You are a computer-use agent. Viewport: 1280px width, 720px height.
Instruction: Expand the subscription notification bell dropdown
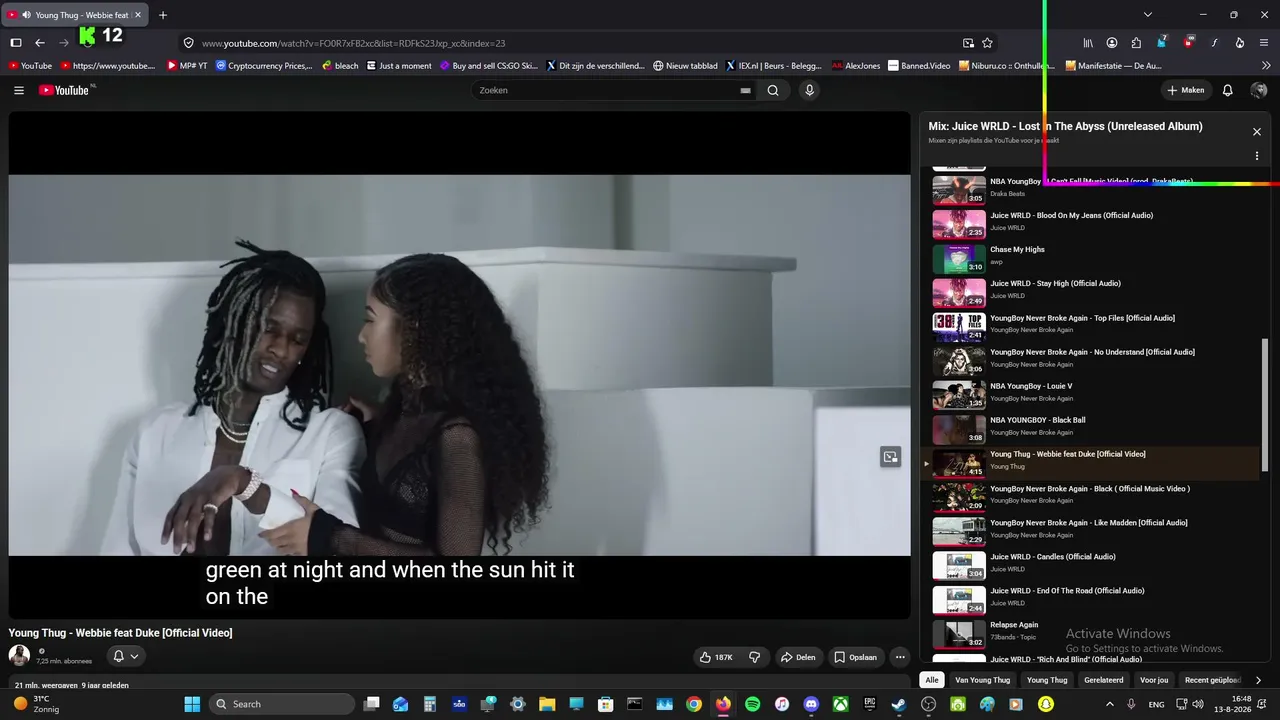coord(125,656)
